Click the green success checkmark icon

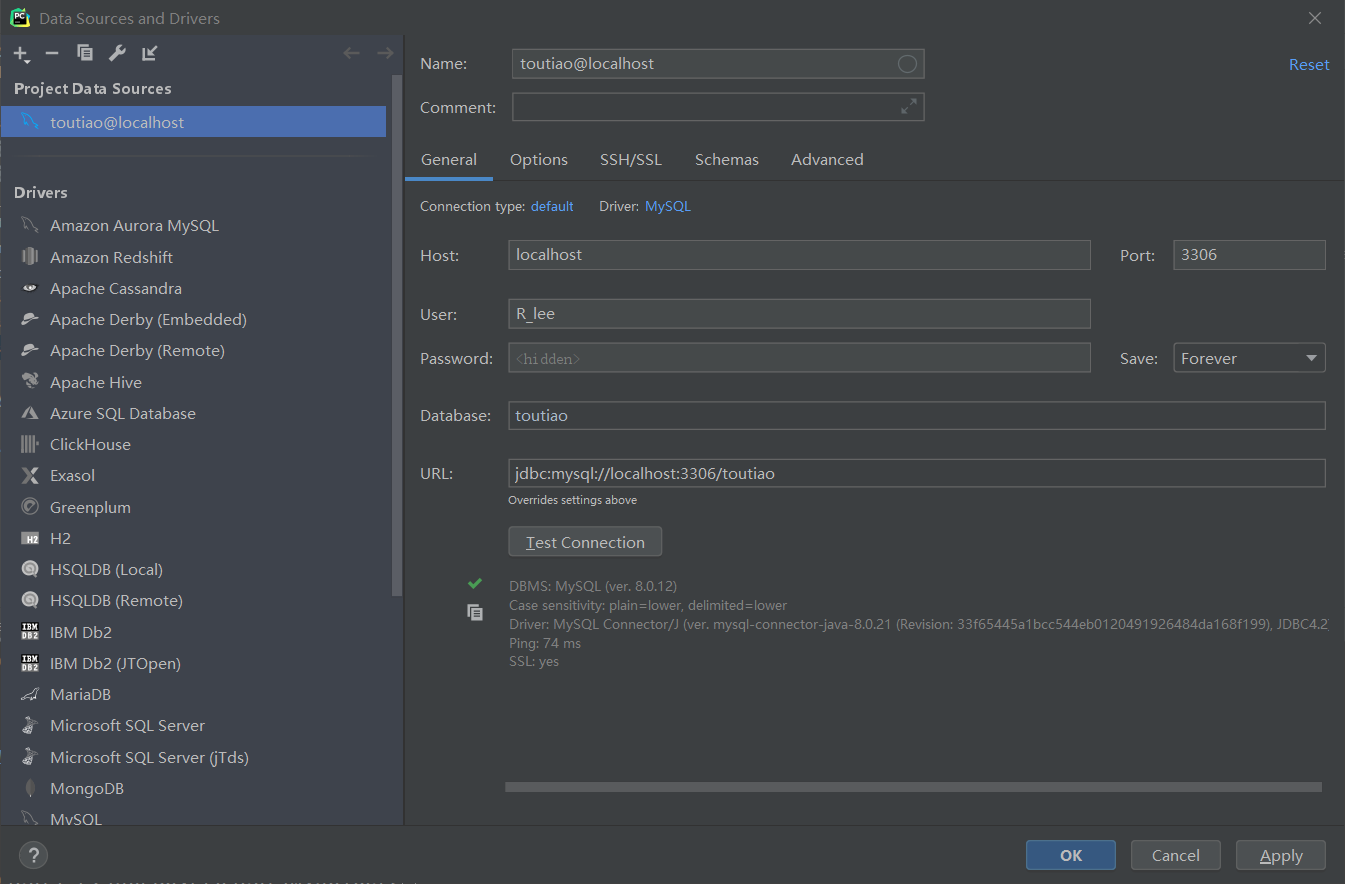pos(474,583)
